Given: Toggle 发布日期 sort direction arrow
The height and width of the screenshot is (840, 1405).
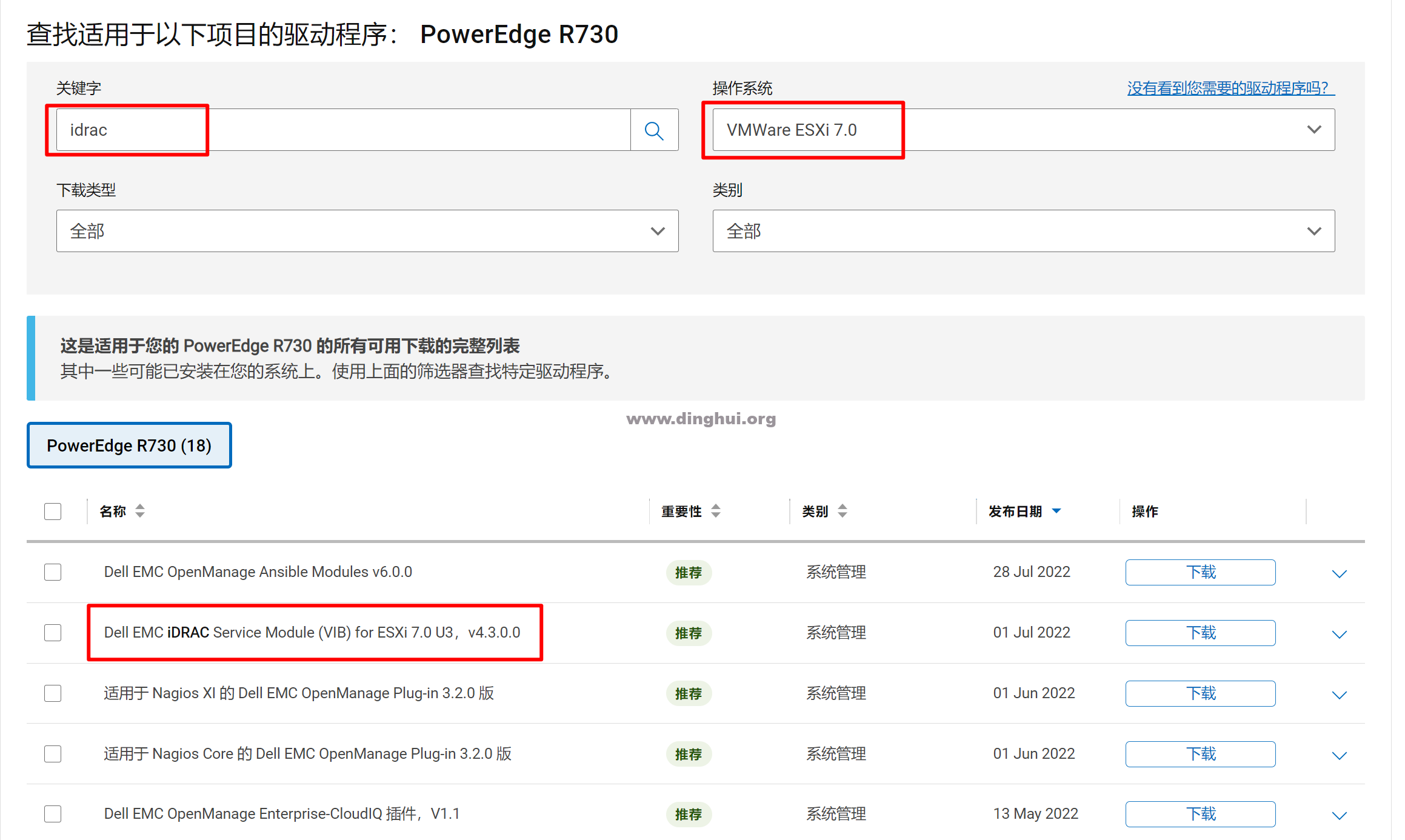Looking at the screenshot, I should (1056, 511).
